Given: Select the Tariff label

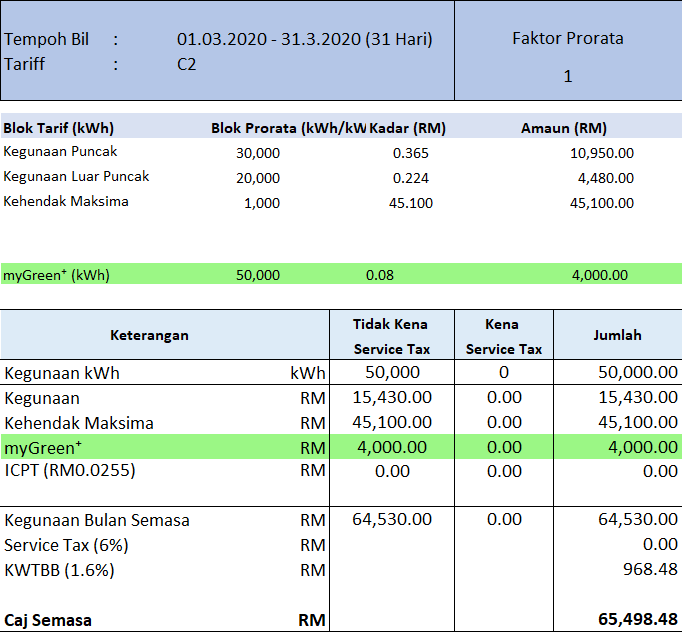Looking at the screenshot, I should point(24,64).
